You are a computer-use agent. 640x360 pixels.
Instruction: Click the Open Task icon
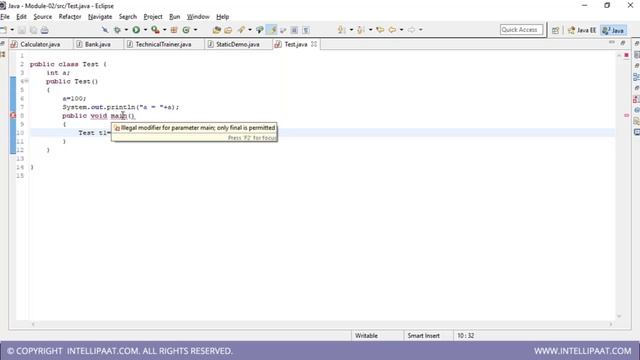click(x=228, y=30)
